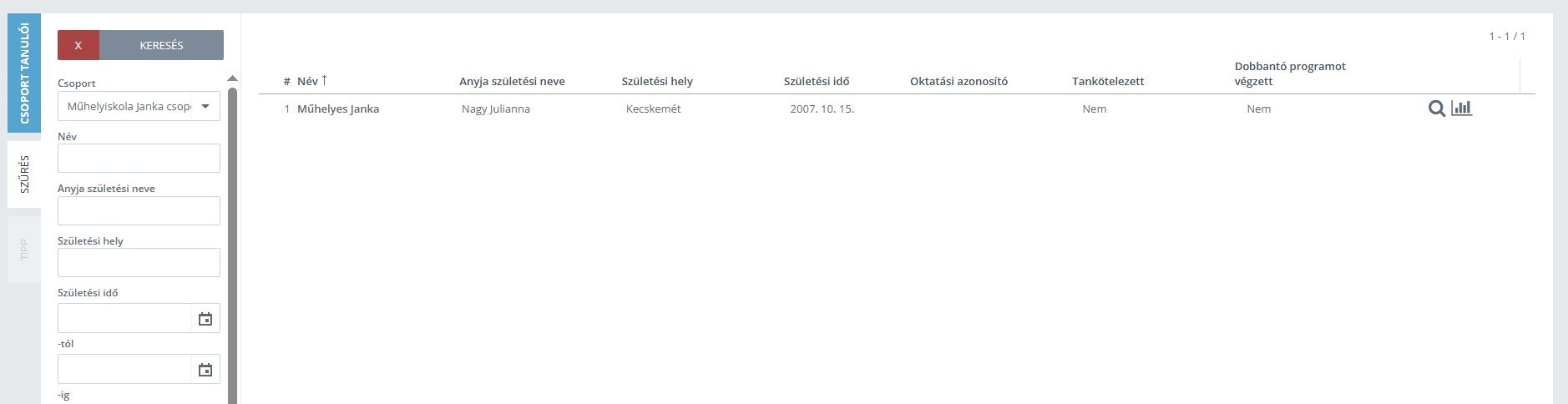1568x404 pixels.
Task: Clear filters with the red X button
Action: click(78, 45)
